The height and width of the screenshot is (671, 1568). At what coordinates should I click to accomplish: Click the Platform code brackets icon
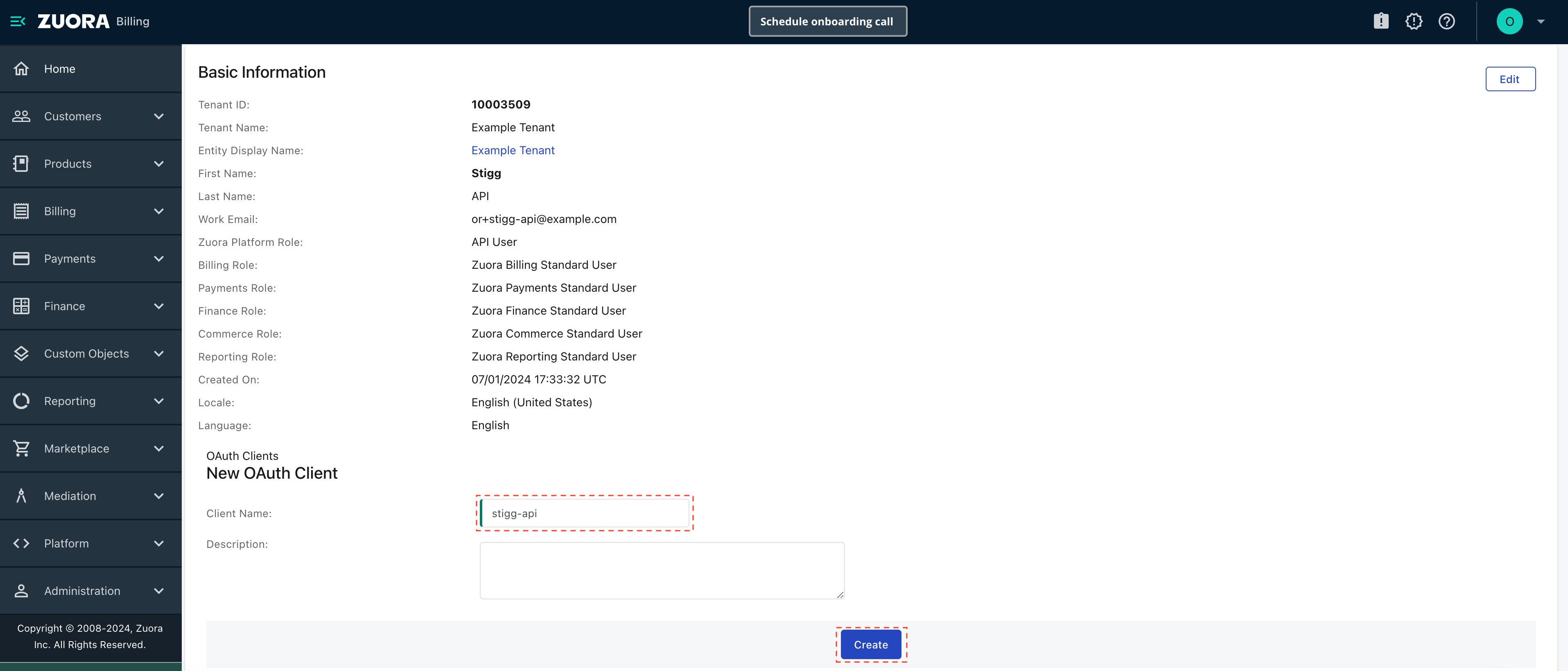pyautogui.click(x=21, y=543)
